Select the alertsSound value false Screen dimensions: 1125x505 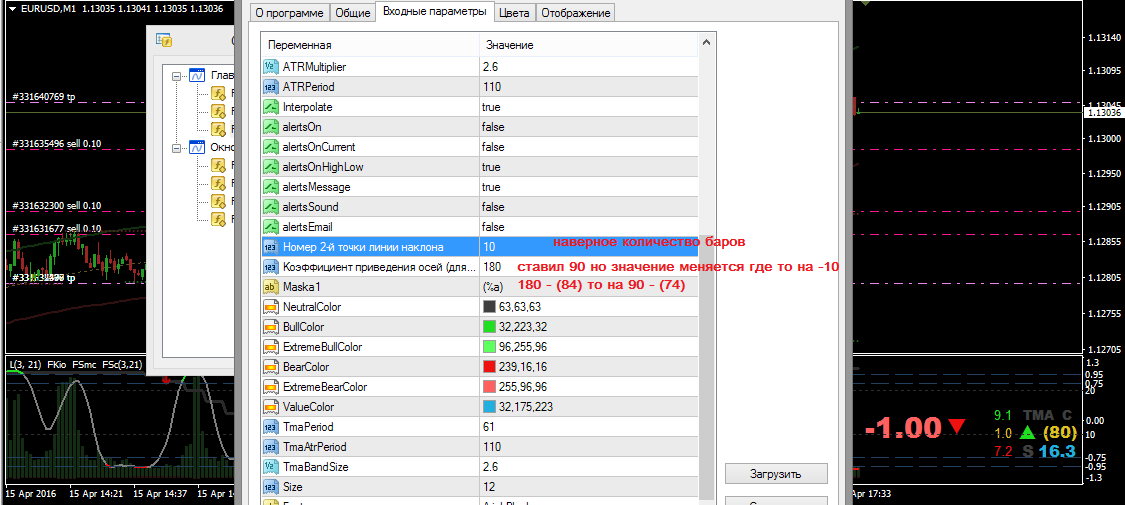[x=493, y=207]
